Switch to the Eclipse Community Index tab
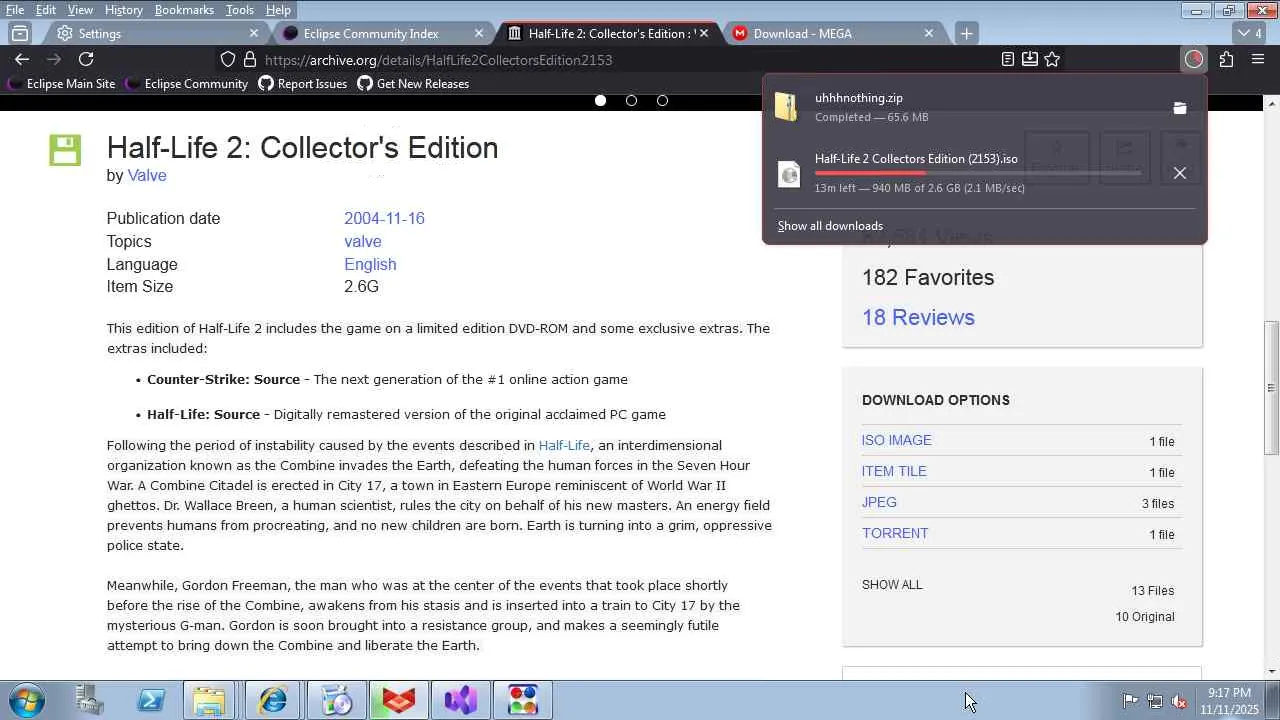This screenshot has width=1280, height=720. point(382,33)
